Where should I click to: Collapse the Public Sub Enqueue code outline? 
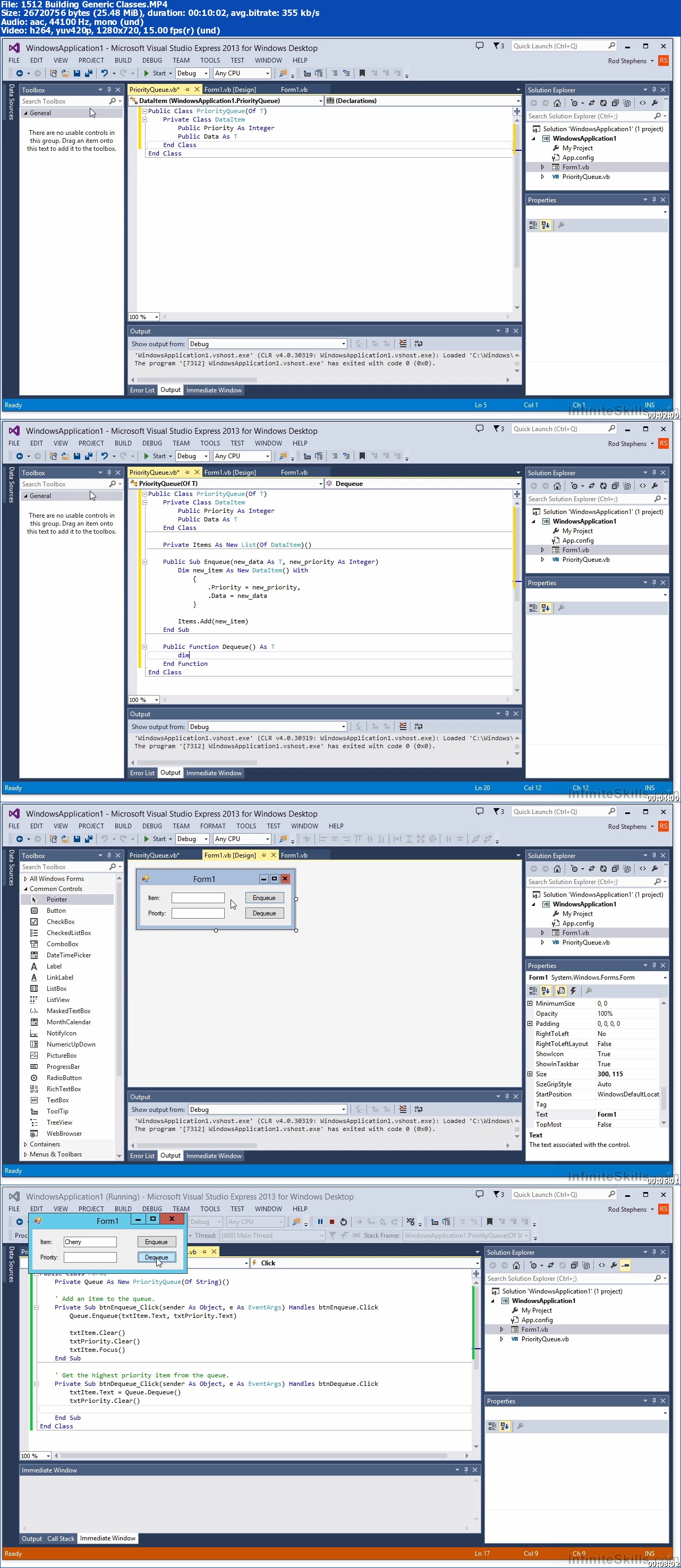145,562
